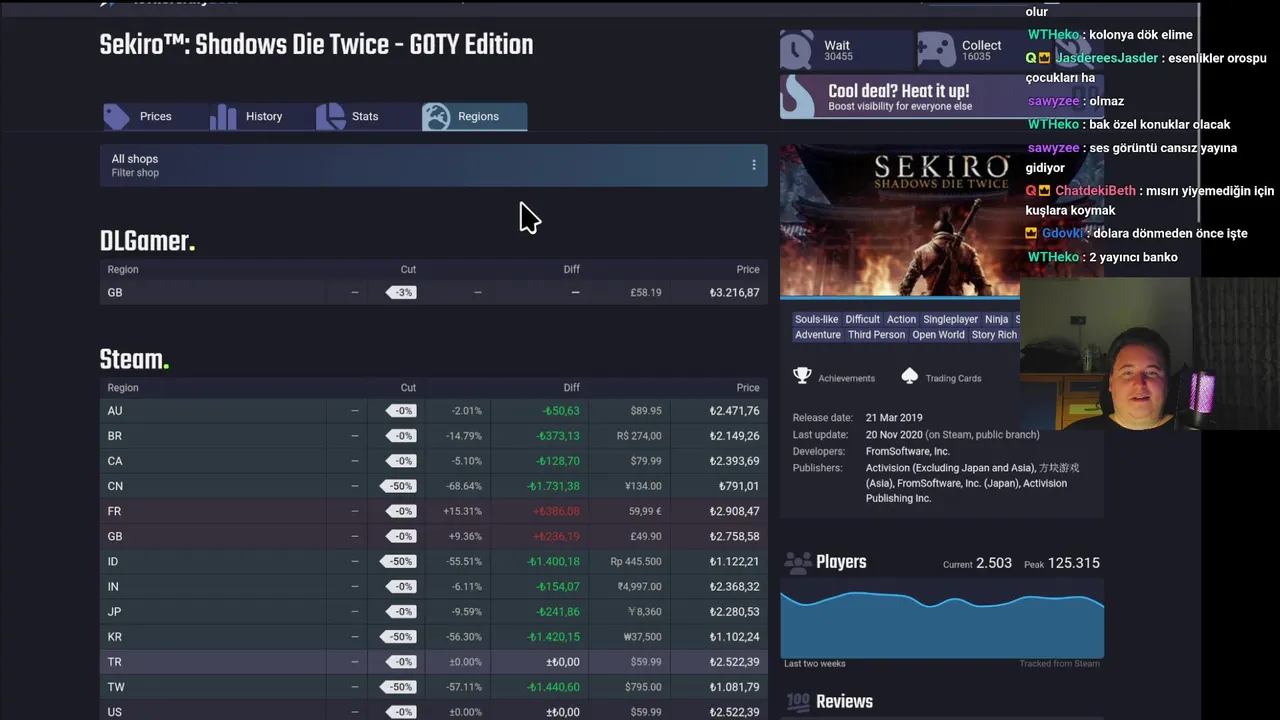The width and height of the screenshot is (1280, 720).
Task: Sort Steam table by Price column
Action: [748, 387]
